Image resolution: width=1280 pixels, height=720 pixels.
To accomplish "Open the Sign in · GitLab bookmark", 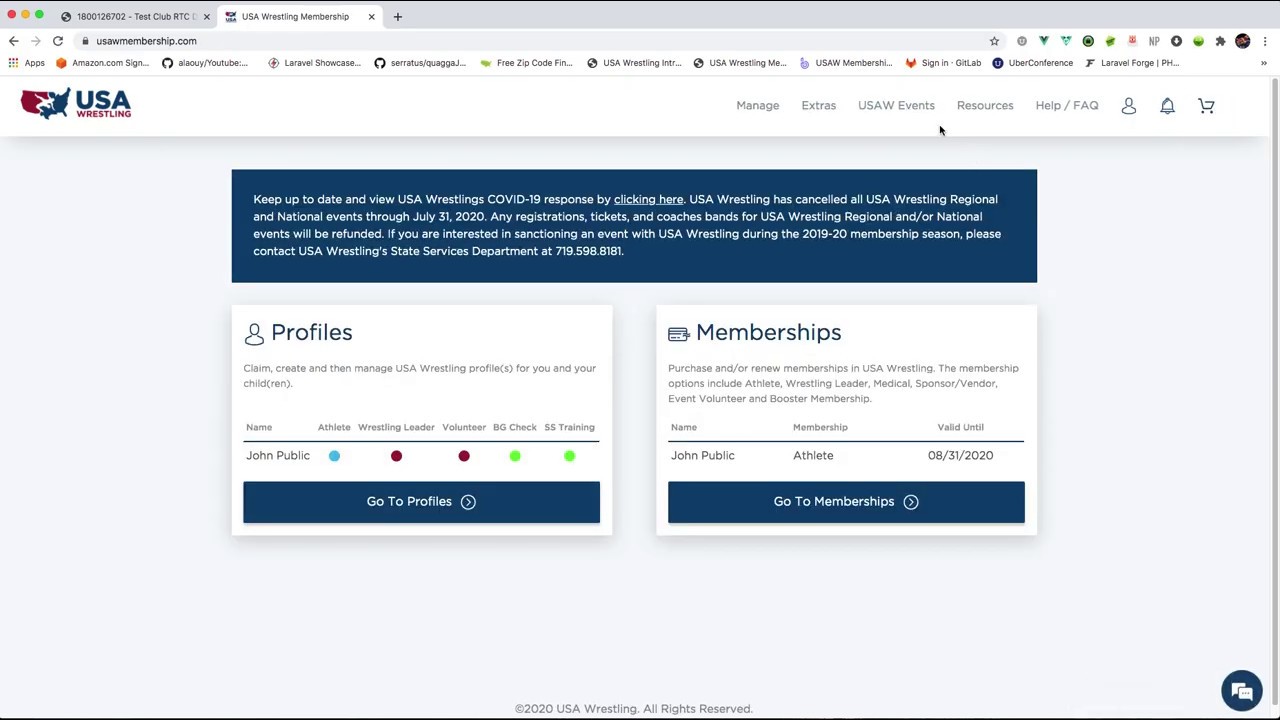I will pyautogui.click(x=943, y=63).
